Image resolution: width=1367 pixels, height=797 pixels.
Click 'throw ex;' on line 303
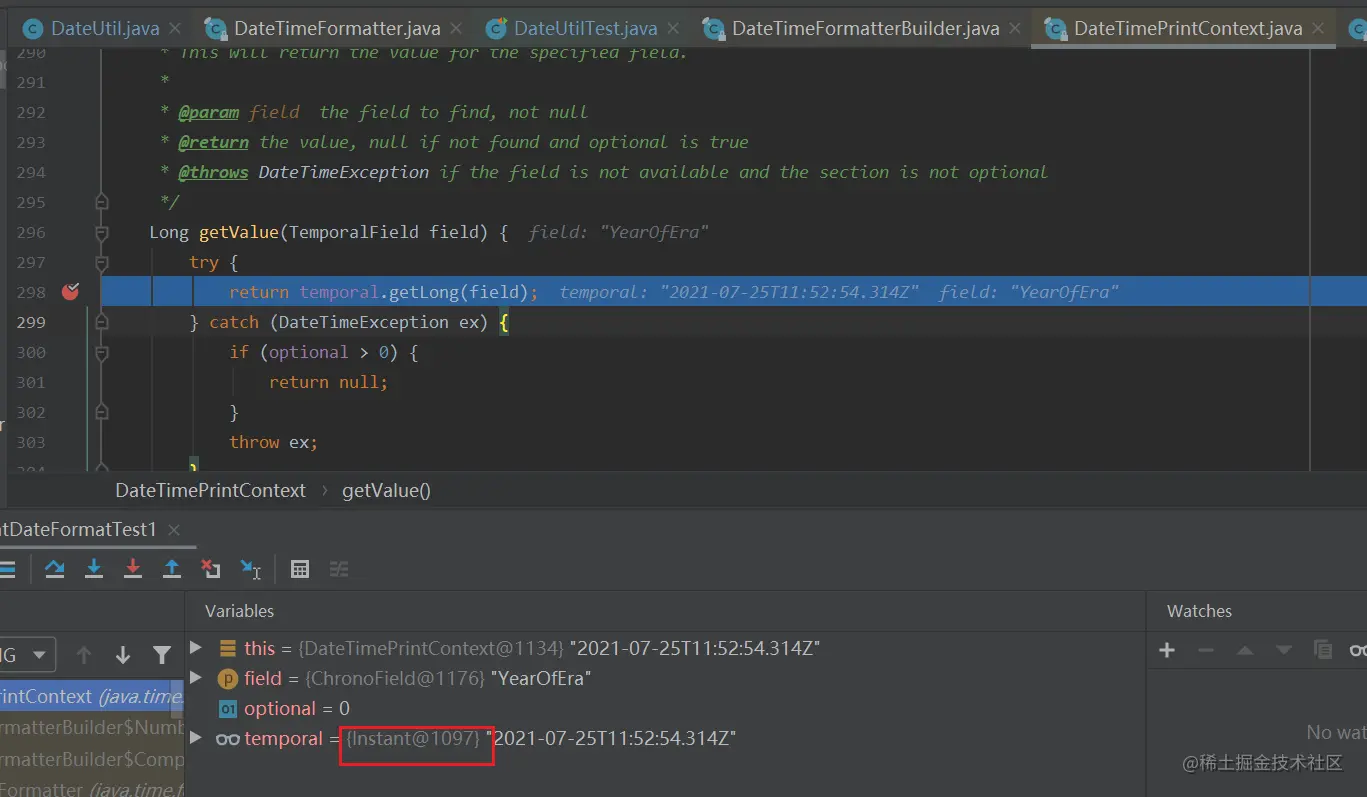pos(273,442)
